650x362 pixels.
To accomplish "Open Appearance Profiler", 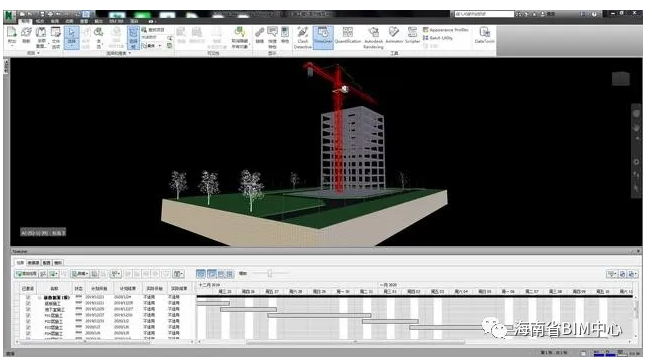I will click(x=446, y=30).
